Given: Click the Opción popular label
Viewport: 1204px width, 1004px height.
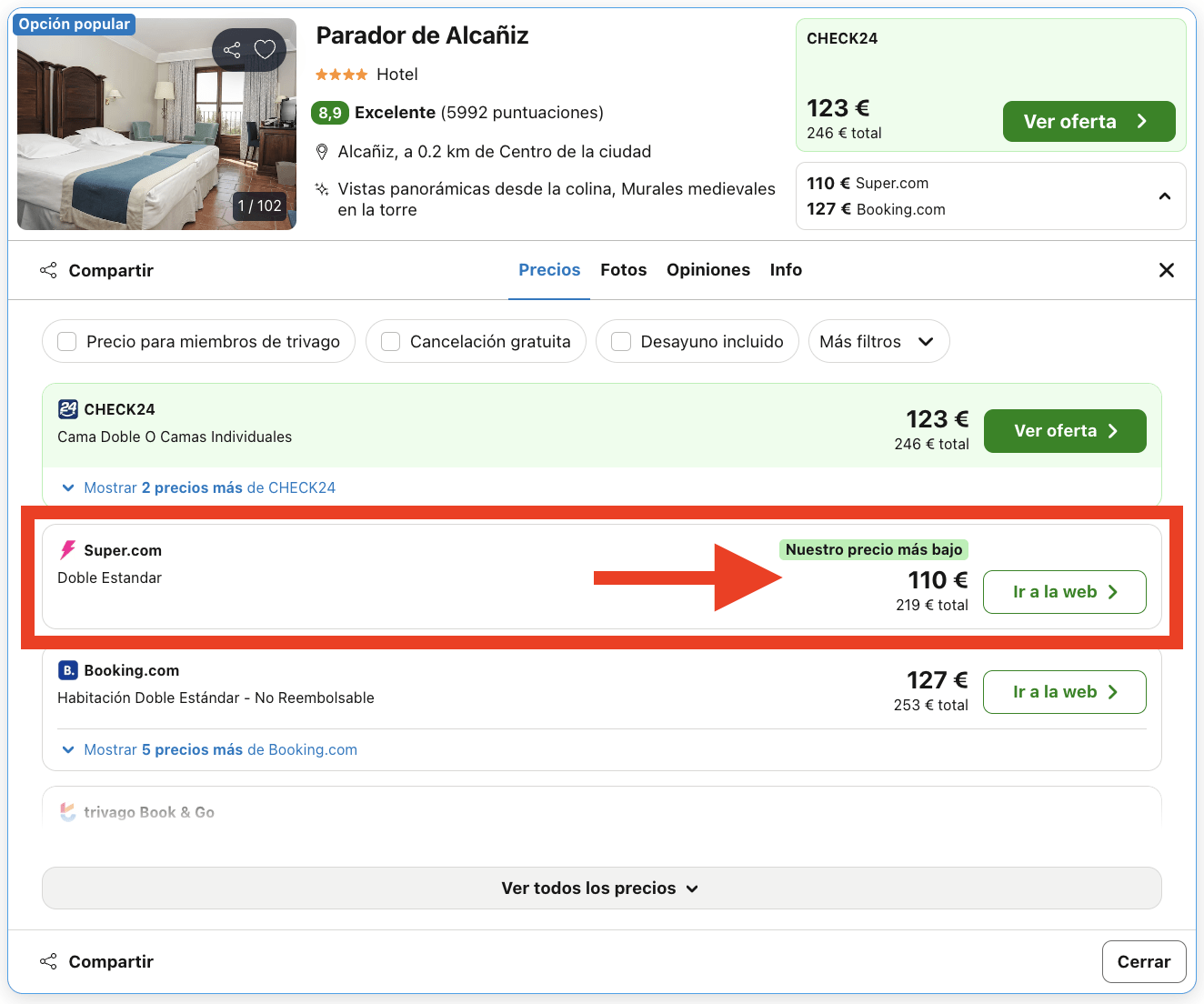Looking at the screenshot, I should tap(75, 24).
